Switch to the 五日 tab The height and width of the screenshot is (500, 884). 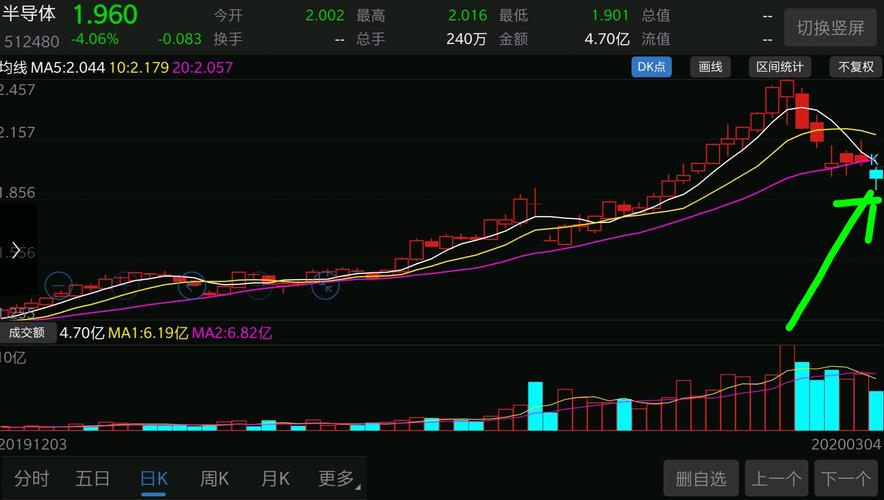[92, 479]
